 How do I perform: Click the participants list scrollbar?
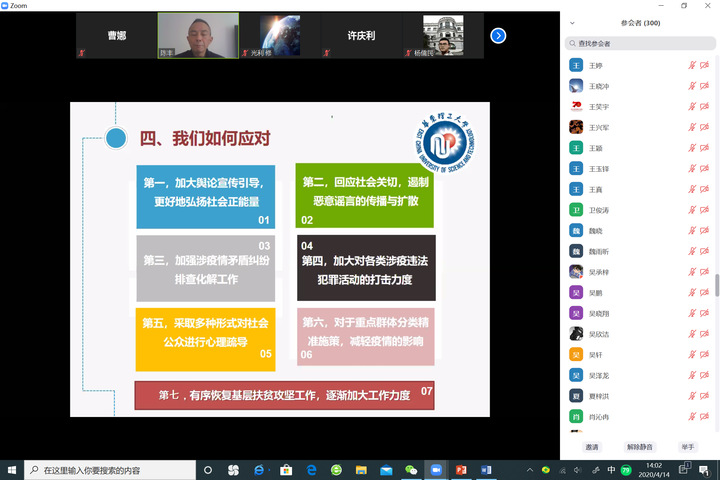[x=716, y=285]
